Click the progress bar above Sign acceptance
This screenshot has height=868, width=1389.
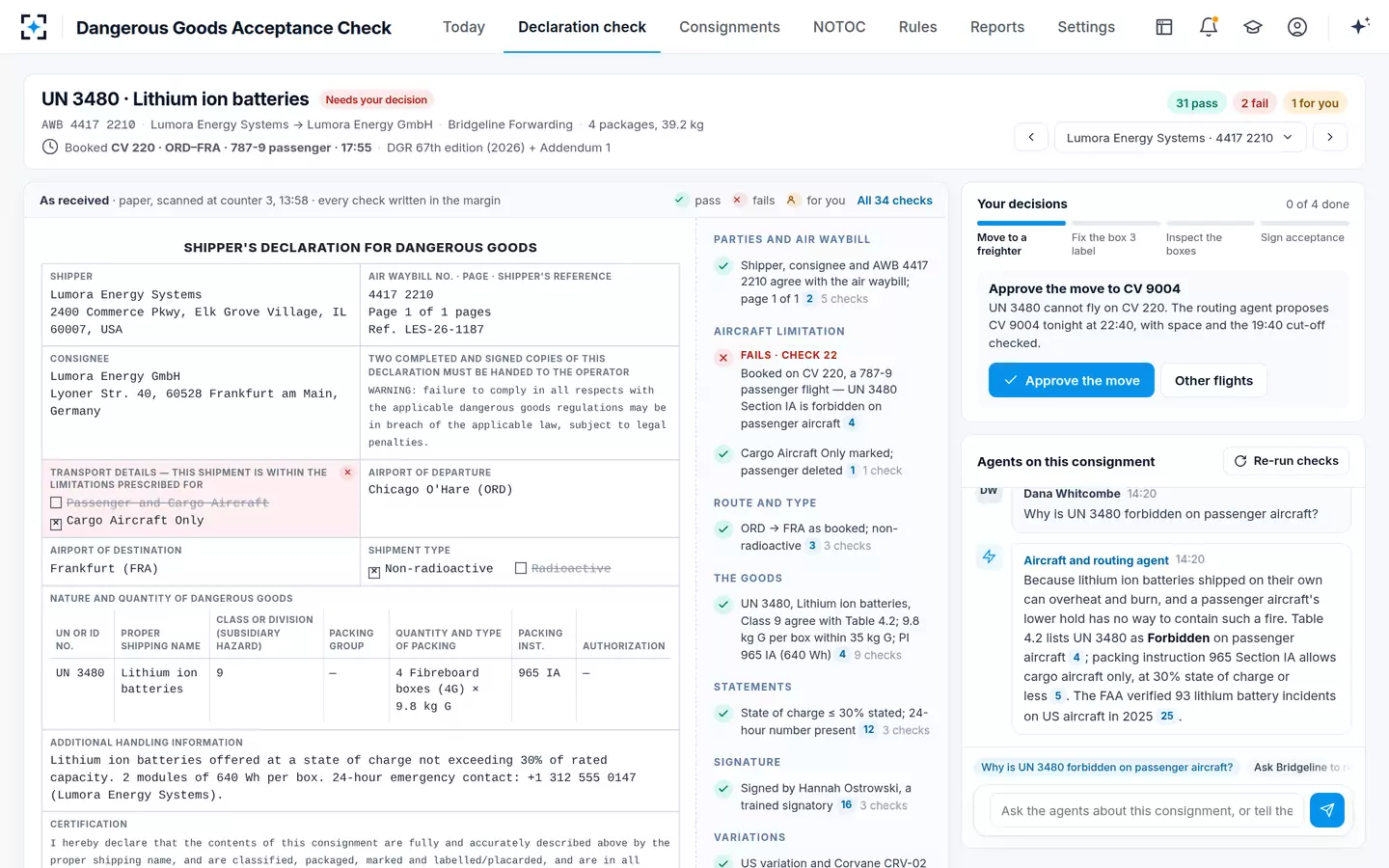coord(1305,224)
